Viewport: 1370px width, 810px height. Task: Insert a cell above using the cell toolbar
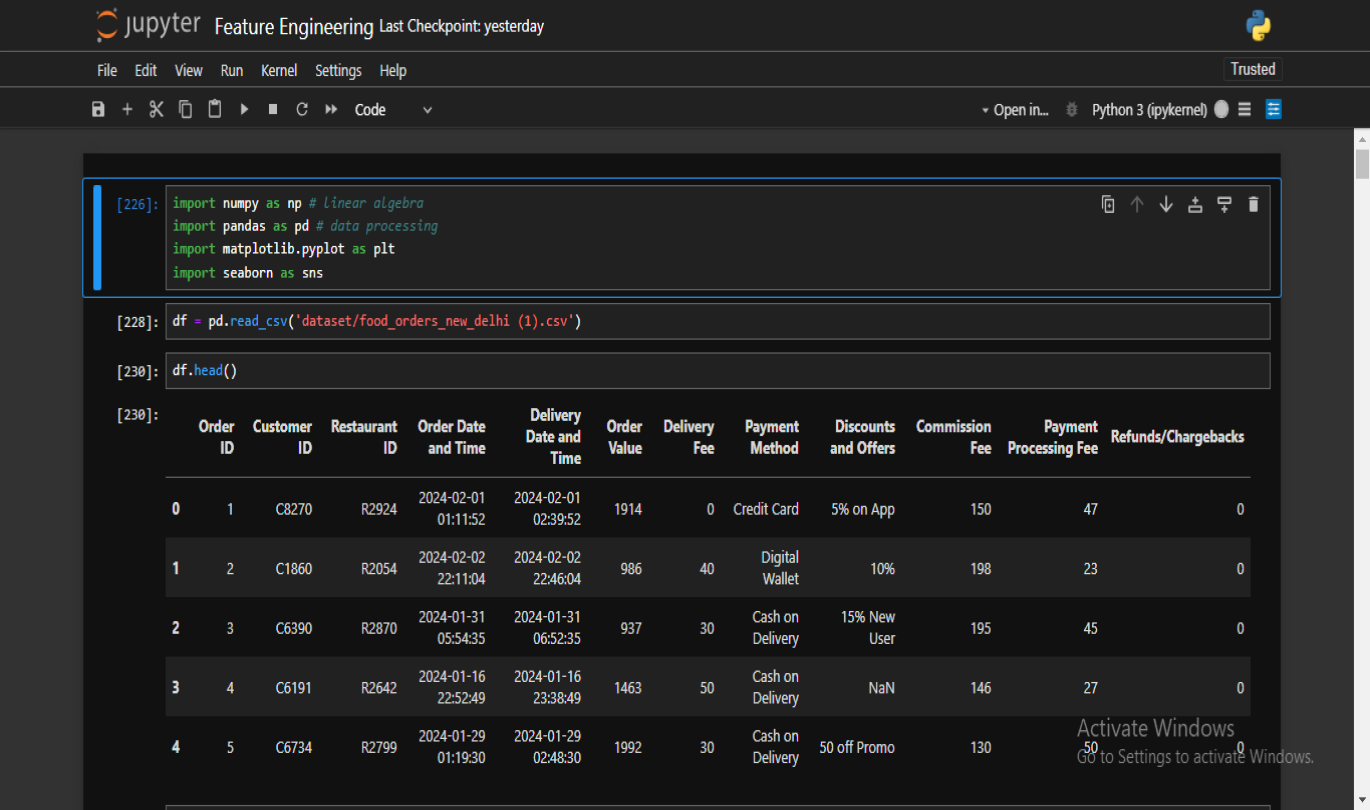1195,204
